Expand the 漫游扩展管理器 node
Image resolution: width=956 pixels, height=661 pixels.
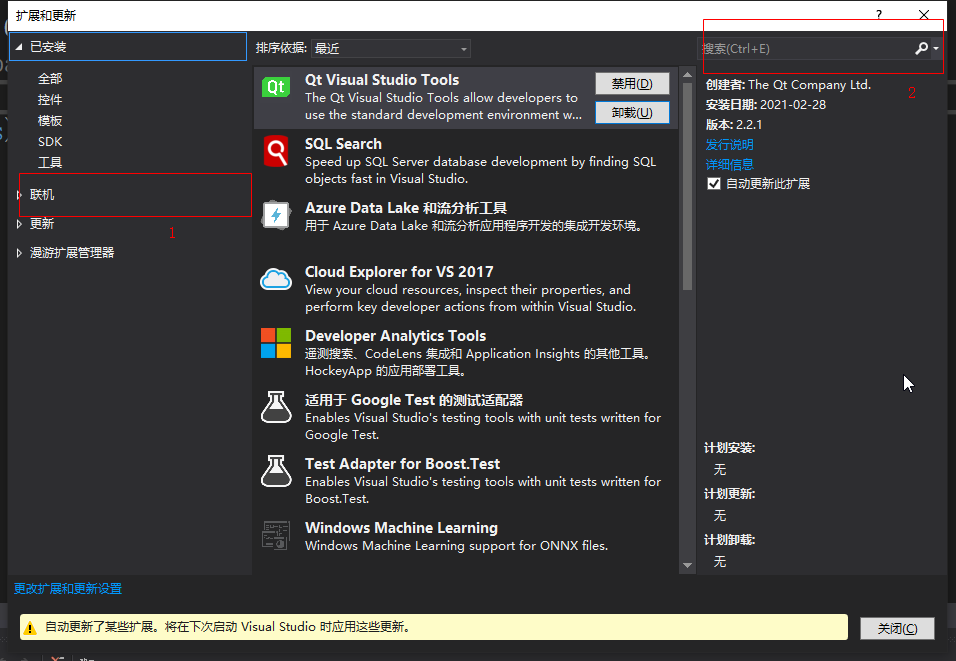point(19,252)
